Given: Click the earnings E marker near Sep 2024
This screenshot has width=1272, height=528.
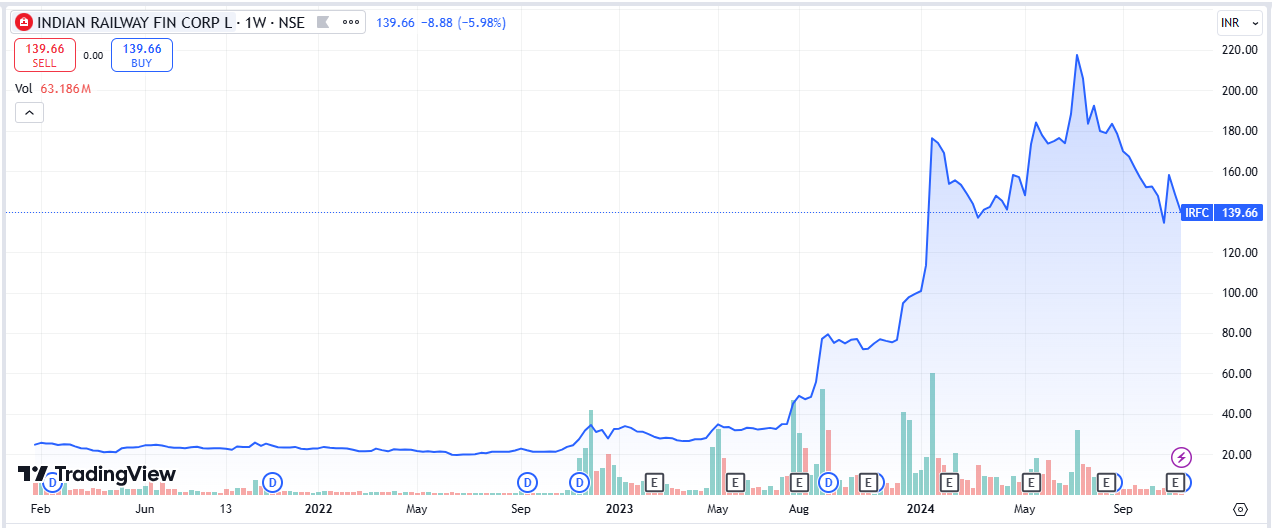Looking at the screenshot, I should pos(1106,482).
